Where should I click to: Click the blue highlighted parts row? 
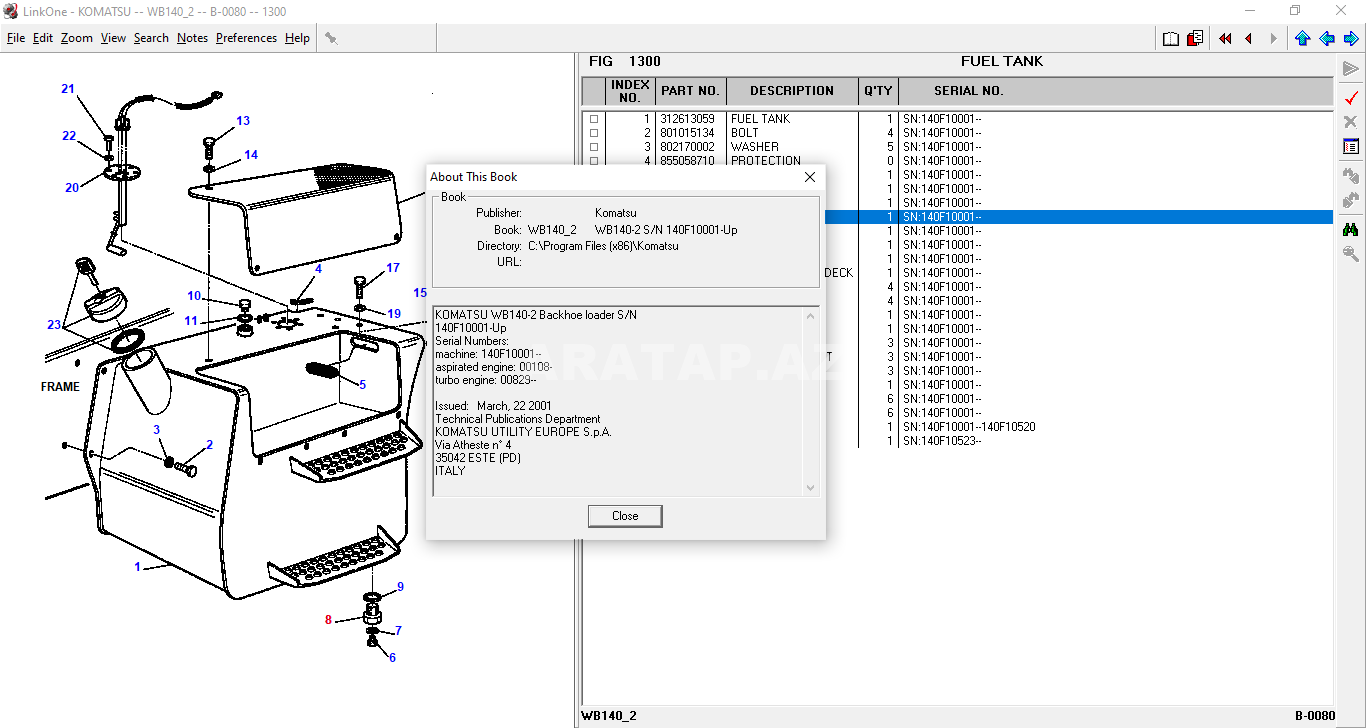point(1079,217)
